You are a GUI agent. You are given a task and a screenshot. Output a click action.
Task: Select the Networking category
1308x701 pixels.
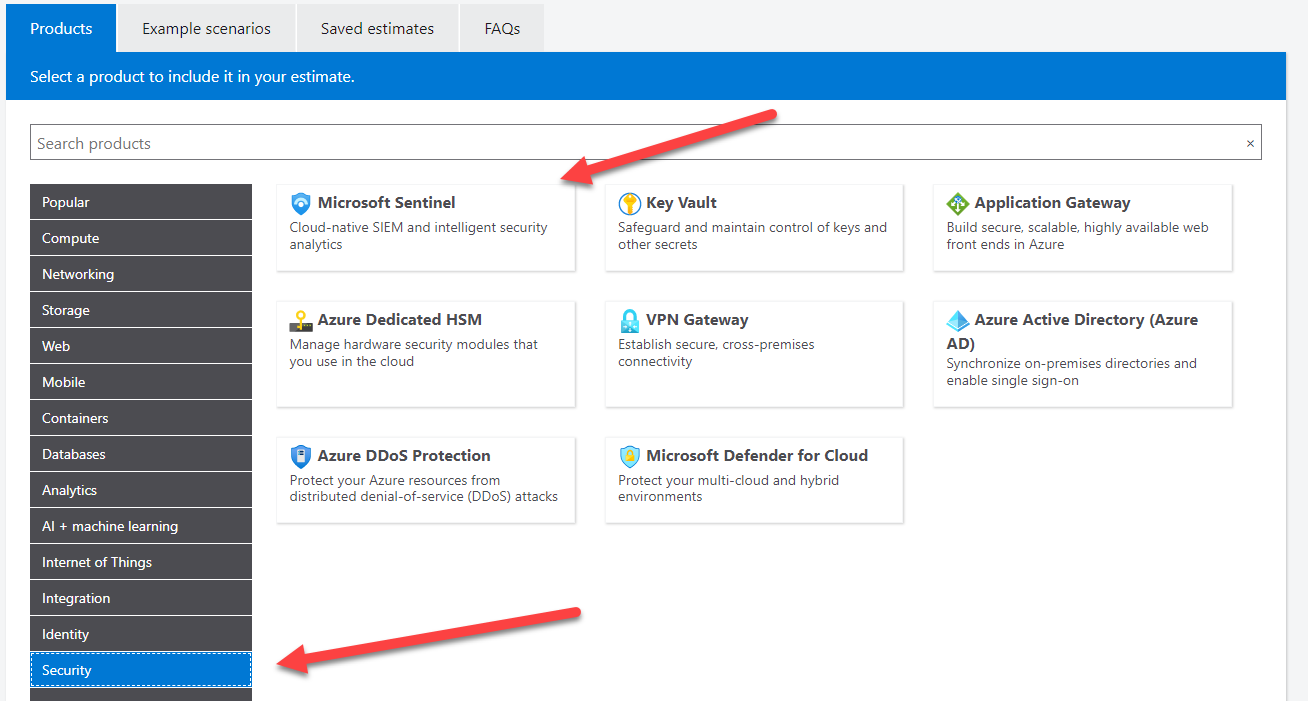pyautogui.click(x=140, y=273)
